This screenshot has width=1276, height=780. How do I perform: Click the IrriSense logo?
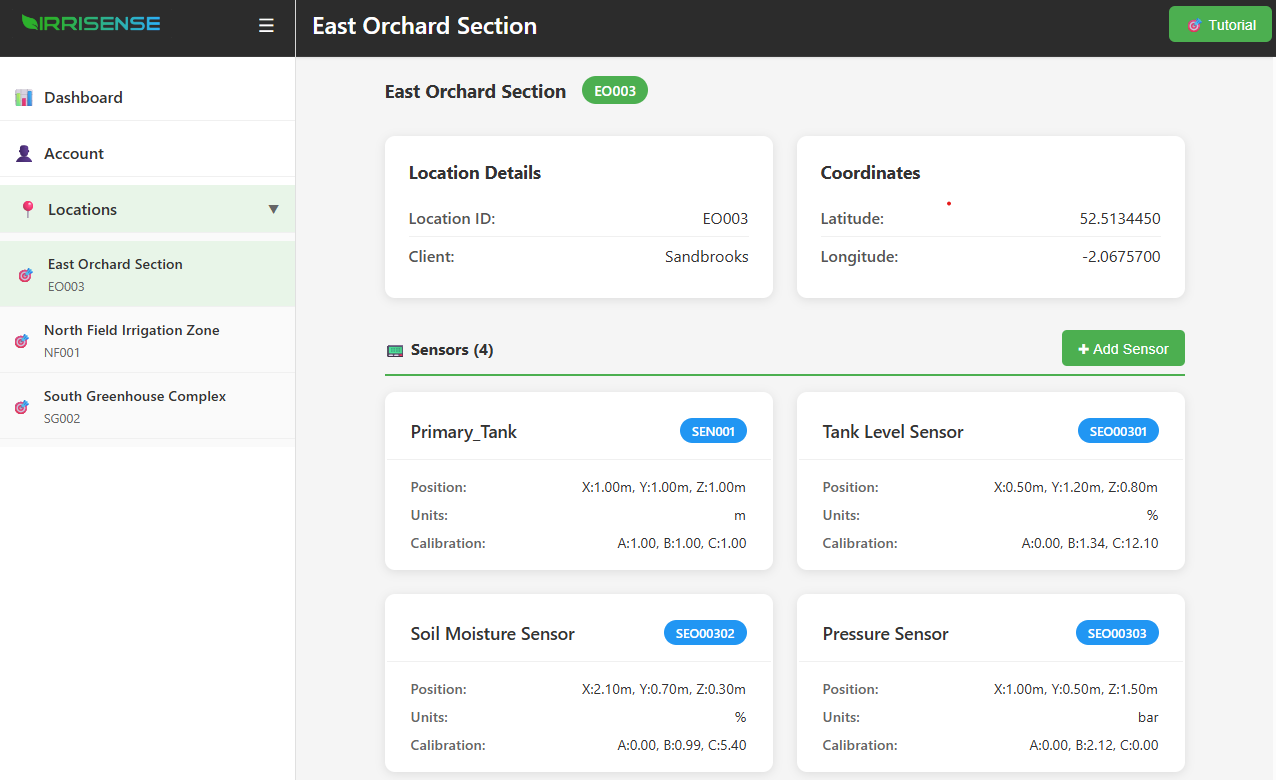point(91,23)
